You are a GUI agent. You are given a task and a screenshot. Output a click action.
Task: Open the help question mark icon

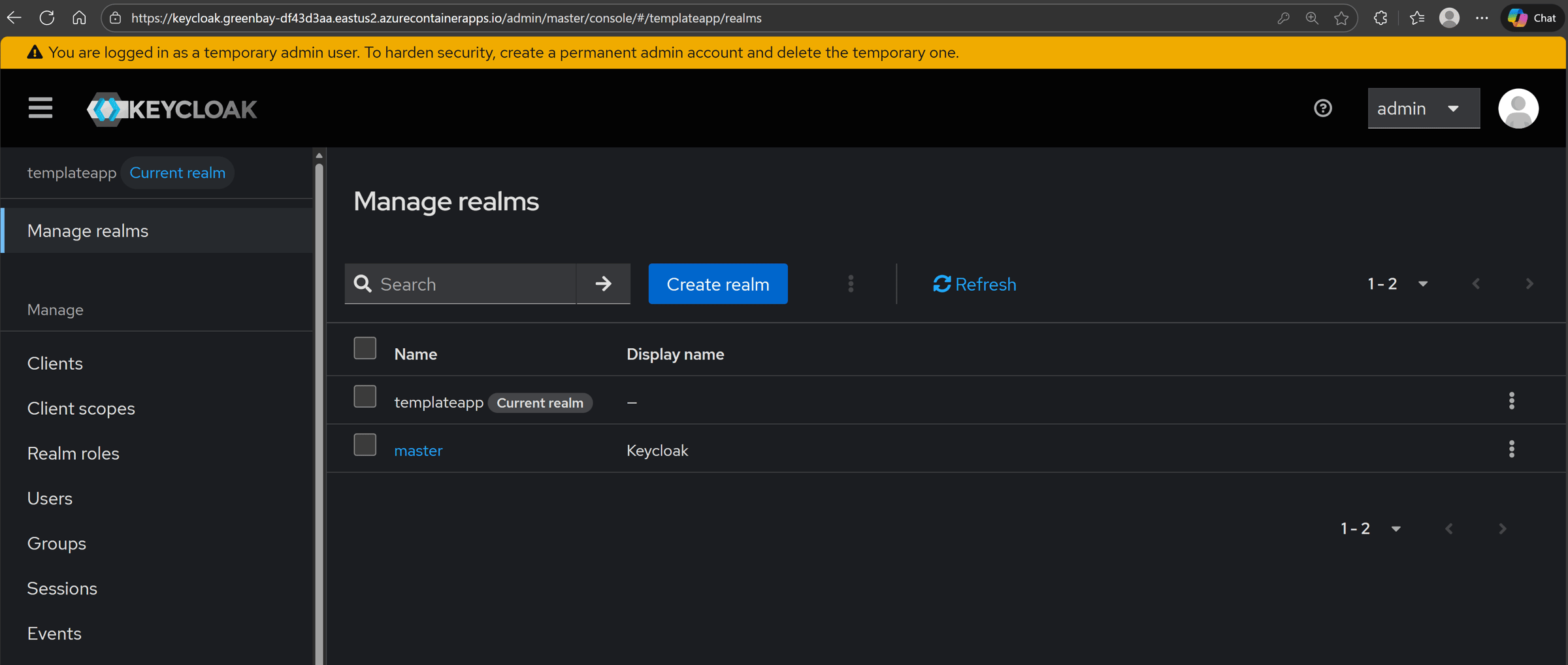tap(1322, 108)
